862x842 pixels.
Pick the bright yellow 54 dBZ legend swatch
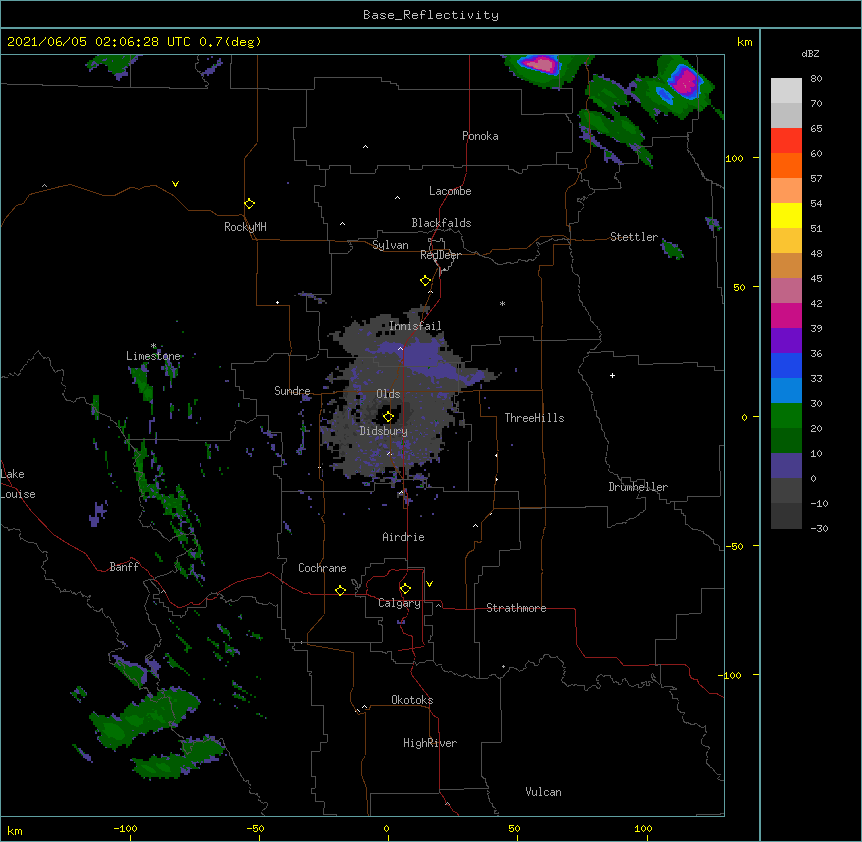coord(786,215)
